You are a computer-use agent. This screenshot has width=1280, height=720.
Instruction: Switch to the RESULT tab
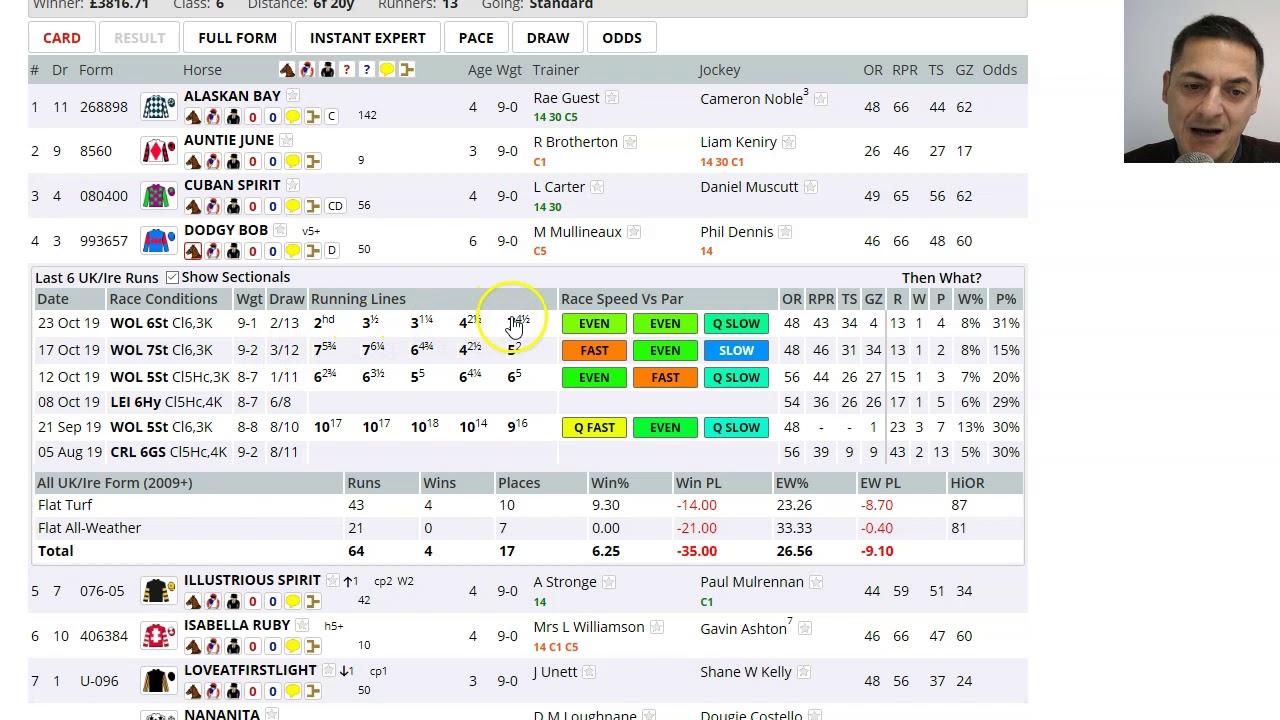(x=139, y=38)
